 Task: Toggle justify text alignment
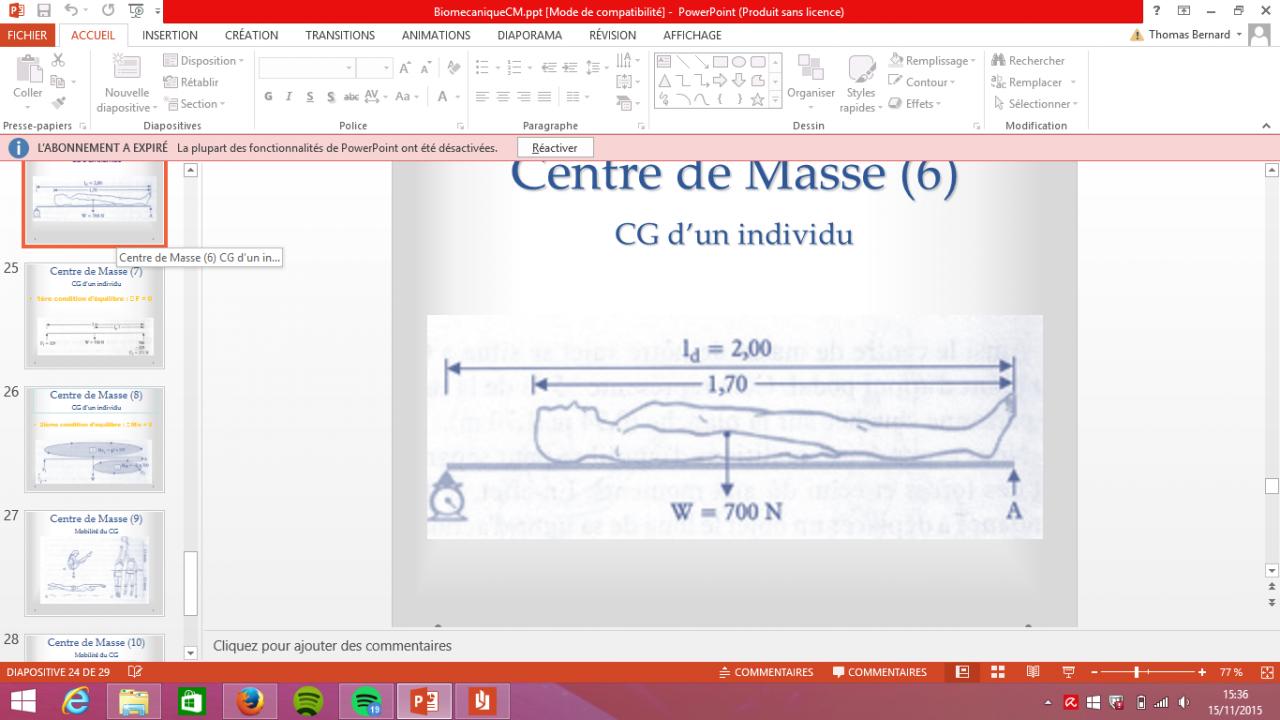[x=545, y=97]
